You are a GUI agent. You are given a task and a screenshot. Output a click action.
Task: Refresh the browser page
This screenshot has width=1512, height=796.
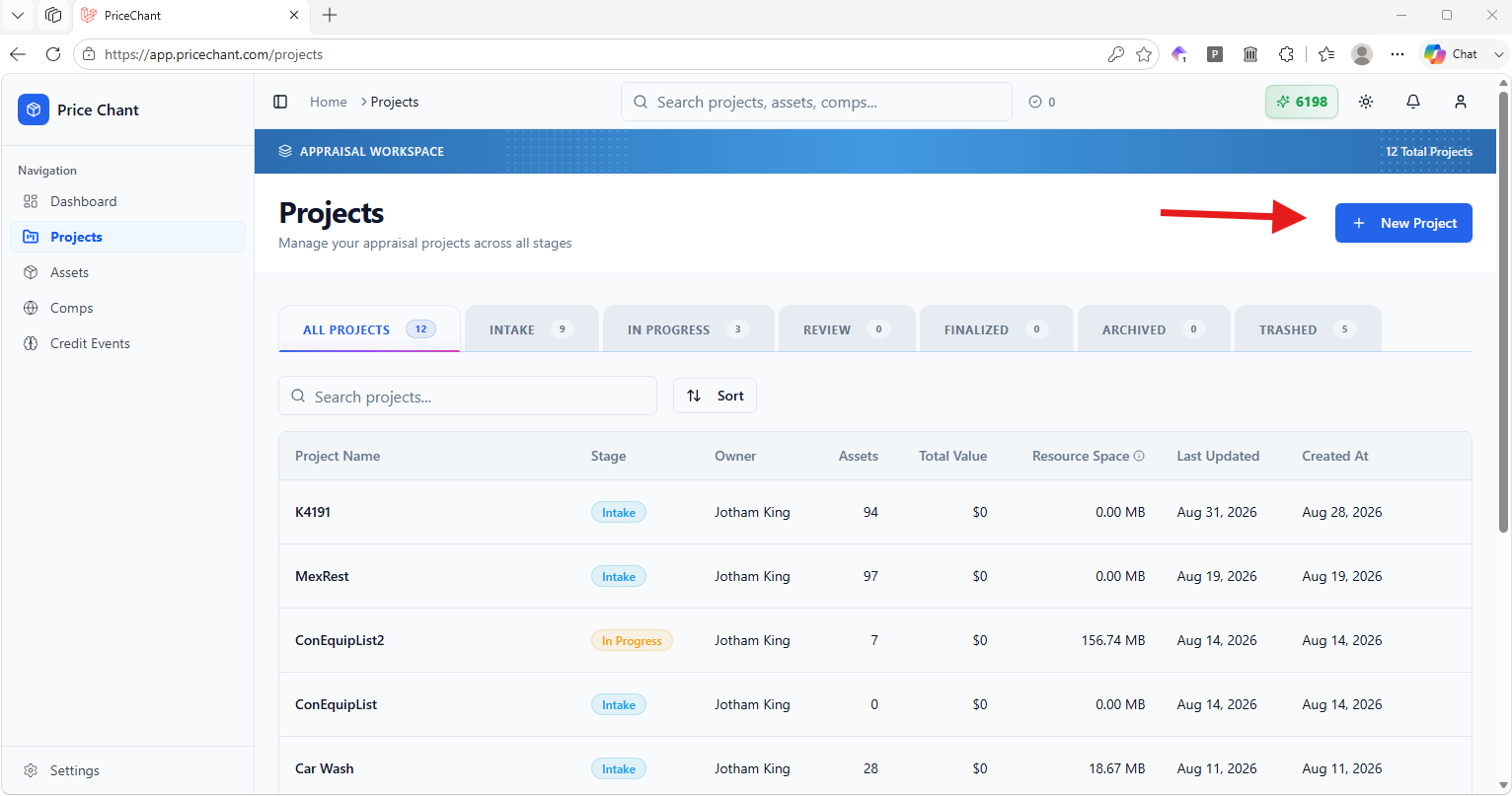pyautogui.click(x=53, y=54)
